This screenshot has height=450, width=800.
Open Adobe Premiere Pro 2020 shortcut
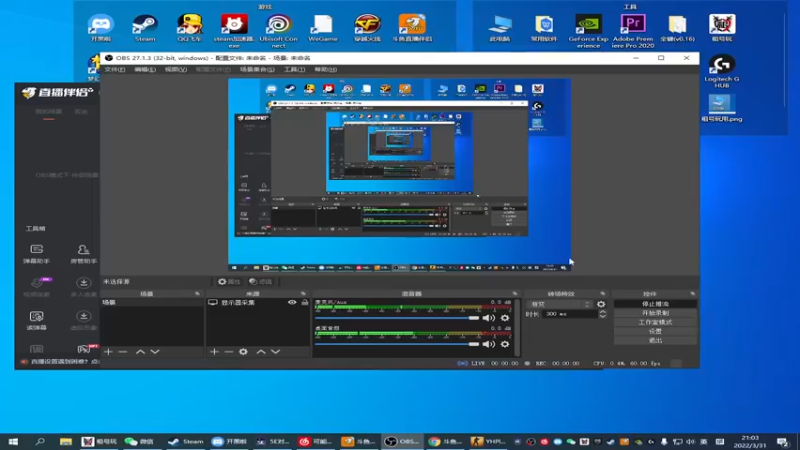click(x=633, y=31)
